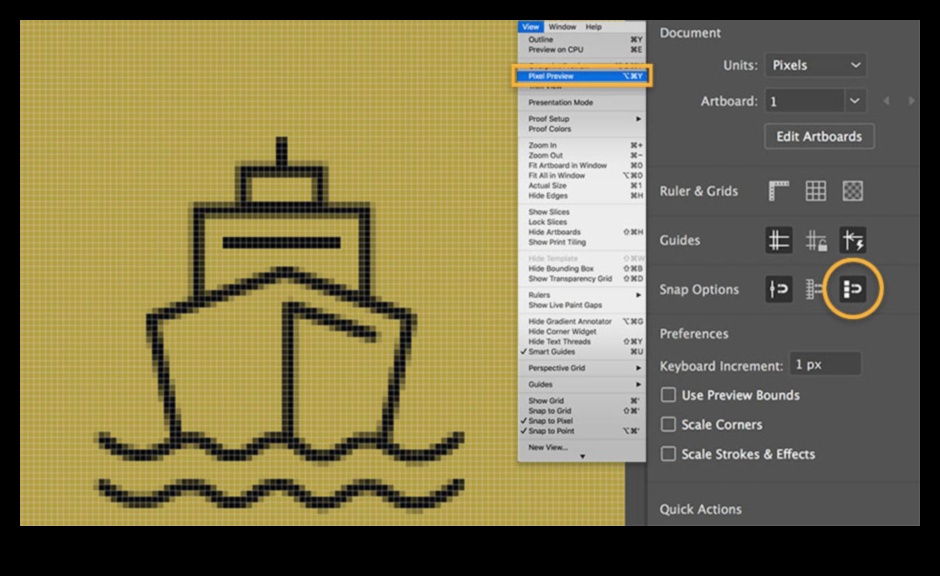The height and width of the screenshot is (576, 940).
Task: Enable the Snap to Grid icon
Action: (x=814, y=289)
